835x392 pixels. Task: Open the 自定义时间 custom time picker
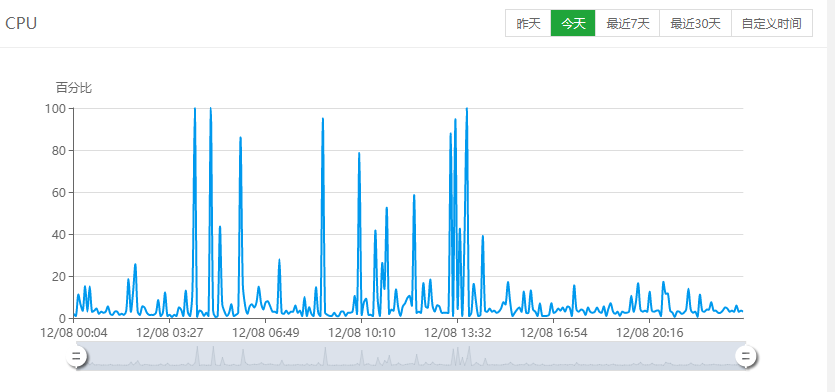tap(772, 23)
